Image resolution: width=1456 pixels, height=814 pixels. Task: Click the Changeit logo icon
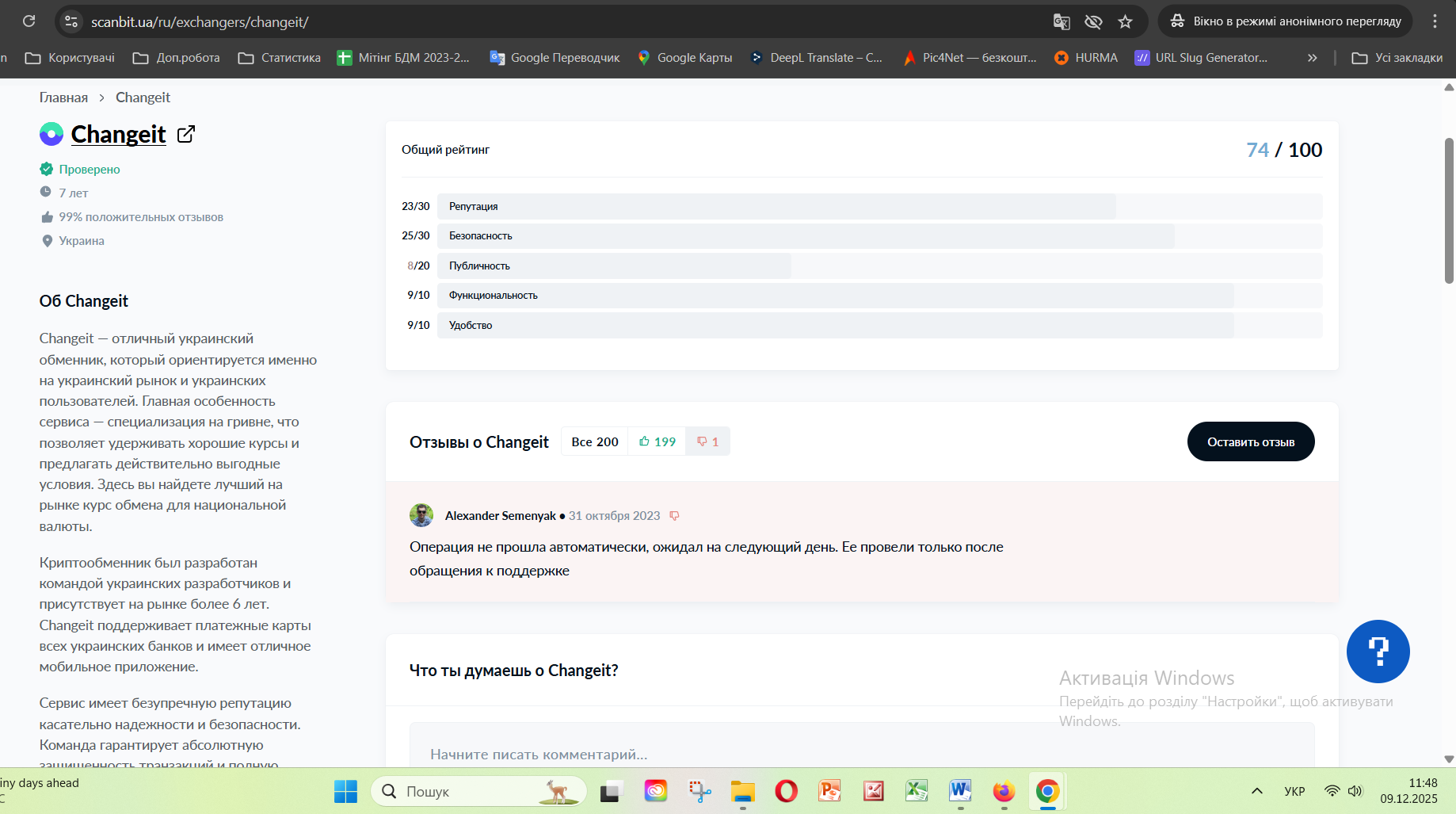point(51,134)
